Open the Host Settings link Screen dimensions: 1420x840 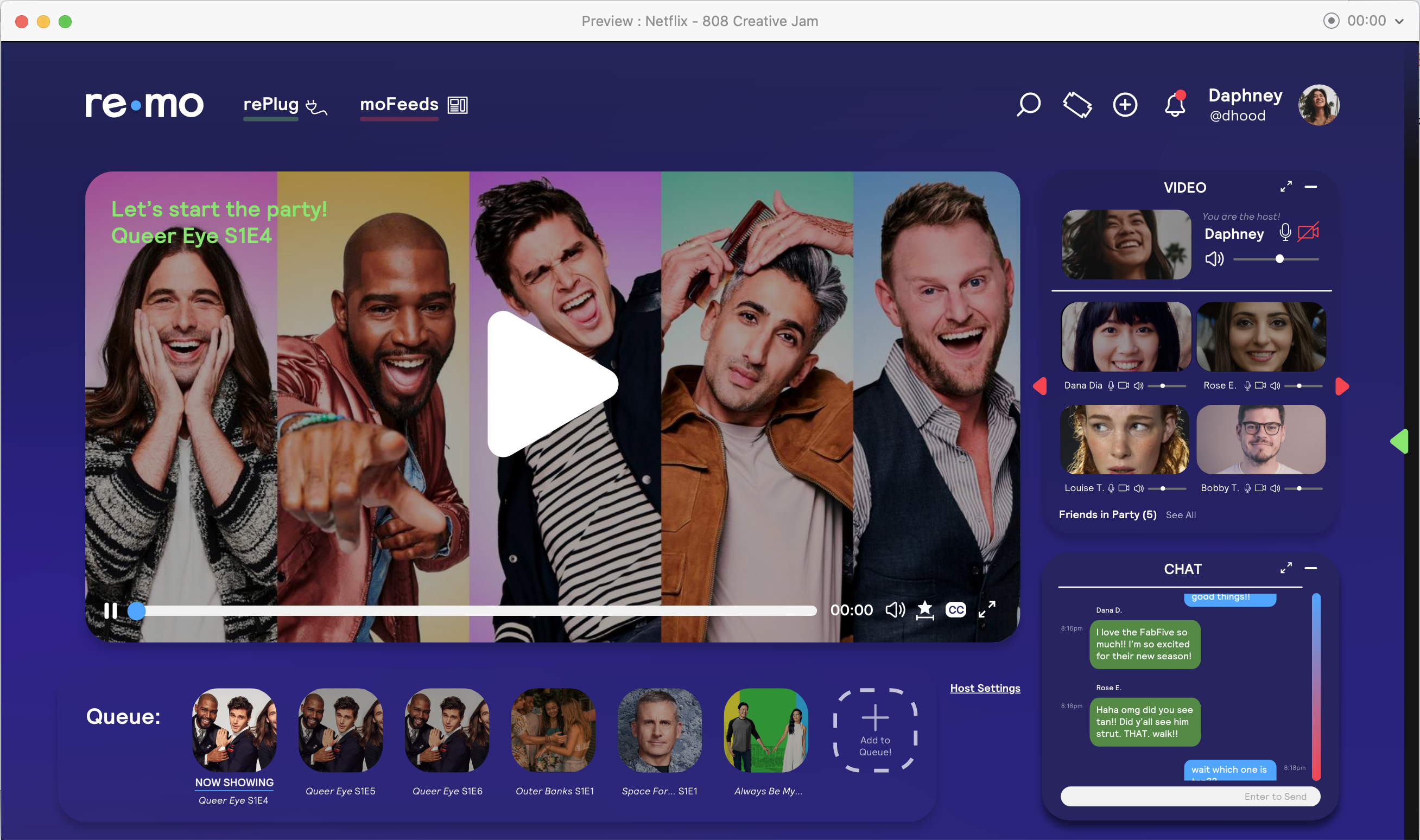[985, 688]
